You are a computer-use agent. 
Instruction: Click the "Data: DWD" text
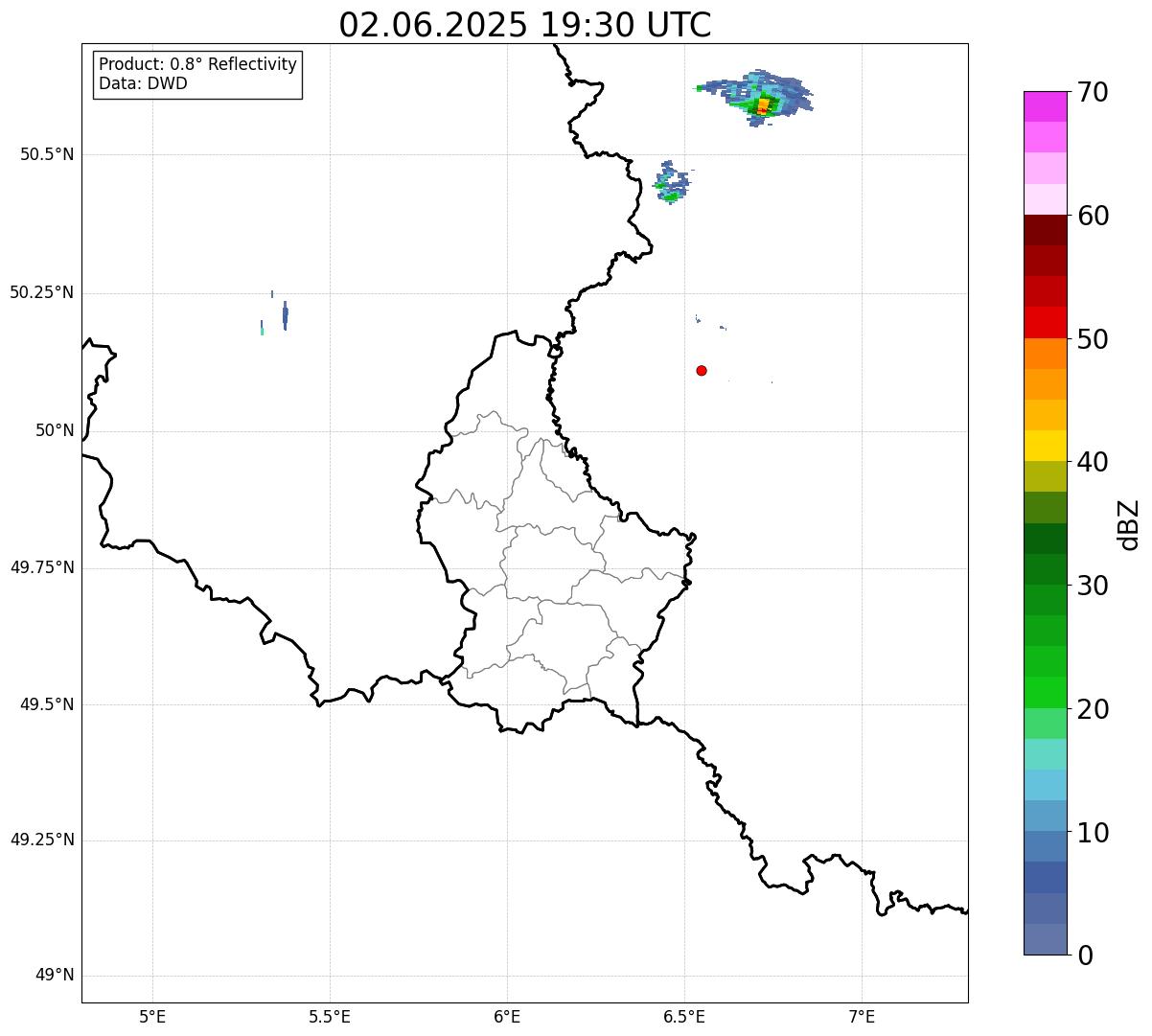tap(144, 83)
